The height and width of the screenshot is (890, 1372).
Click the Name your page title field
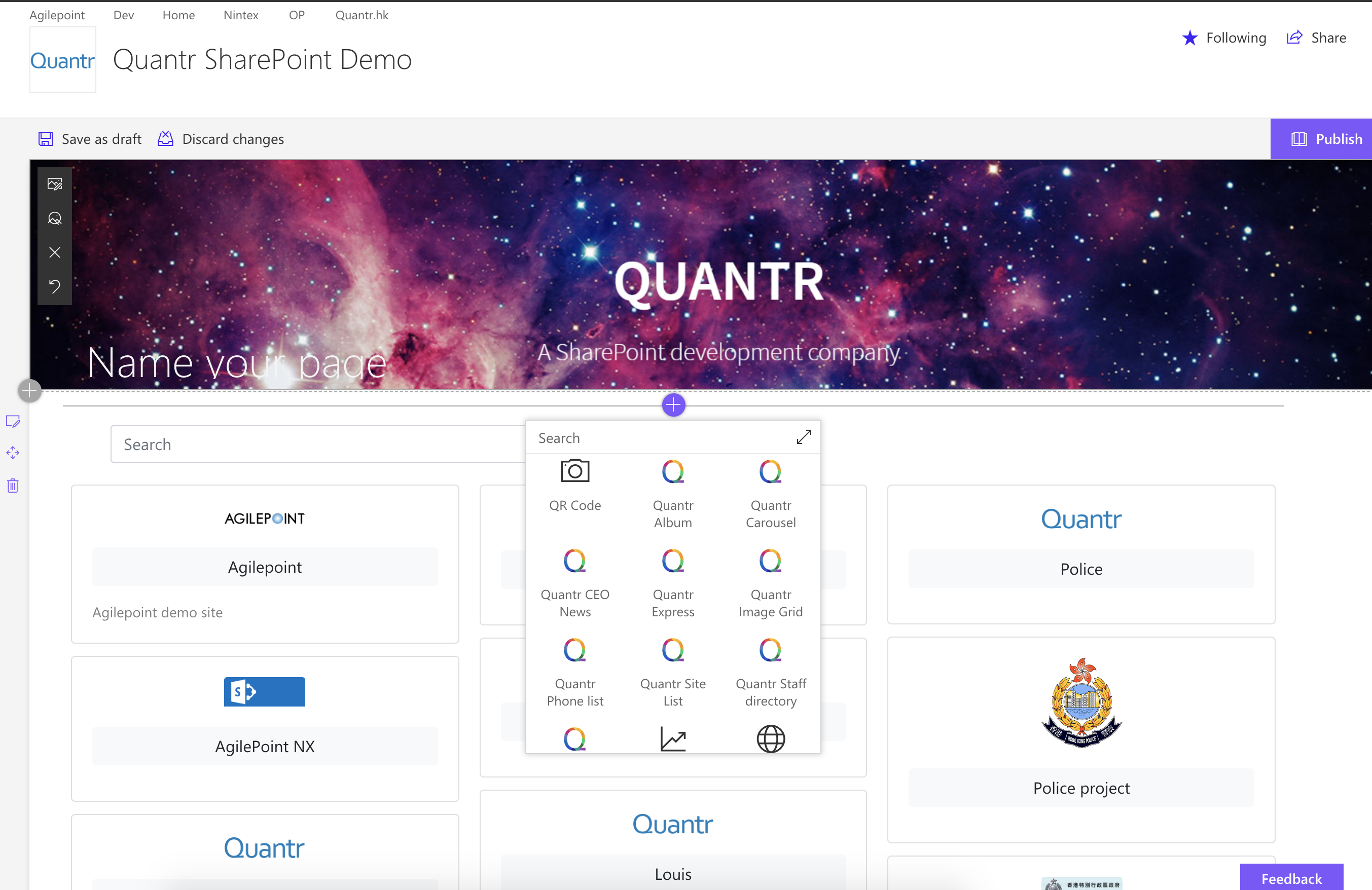236,363
